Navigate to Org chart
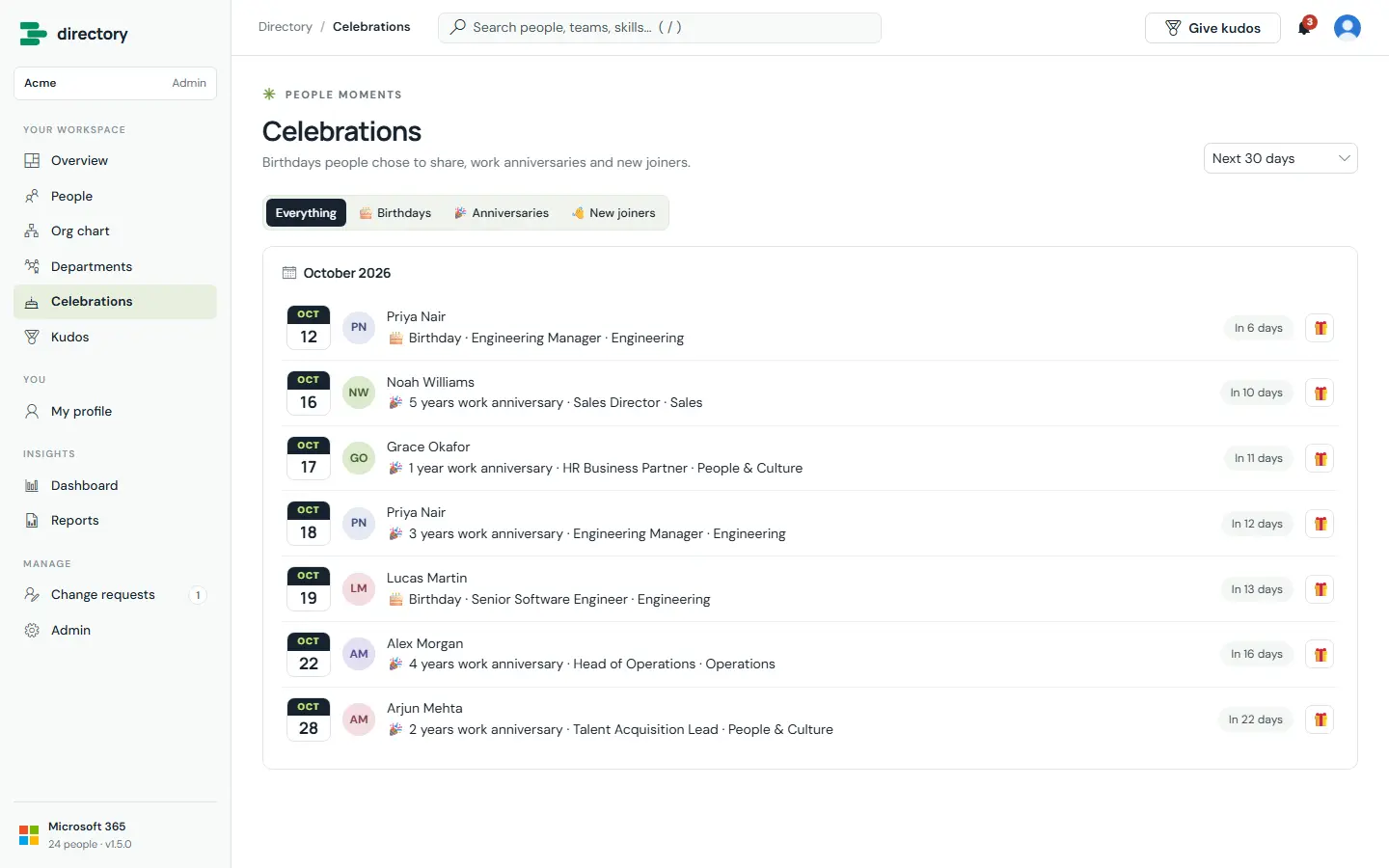 tap(115, 231)
